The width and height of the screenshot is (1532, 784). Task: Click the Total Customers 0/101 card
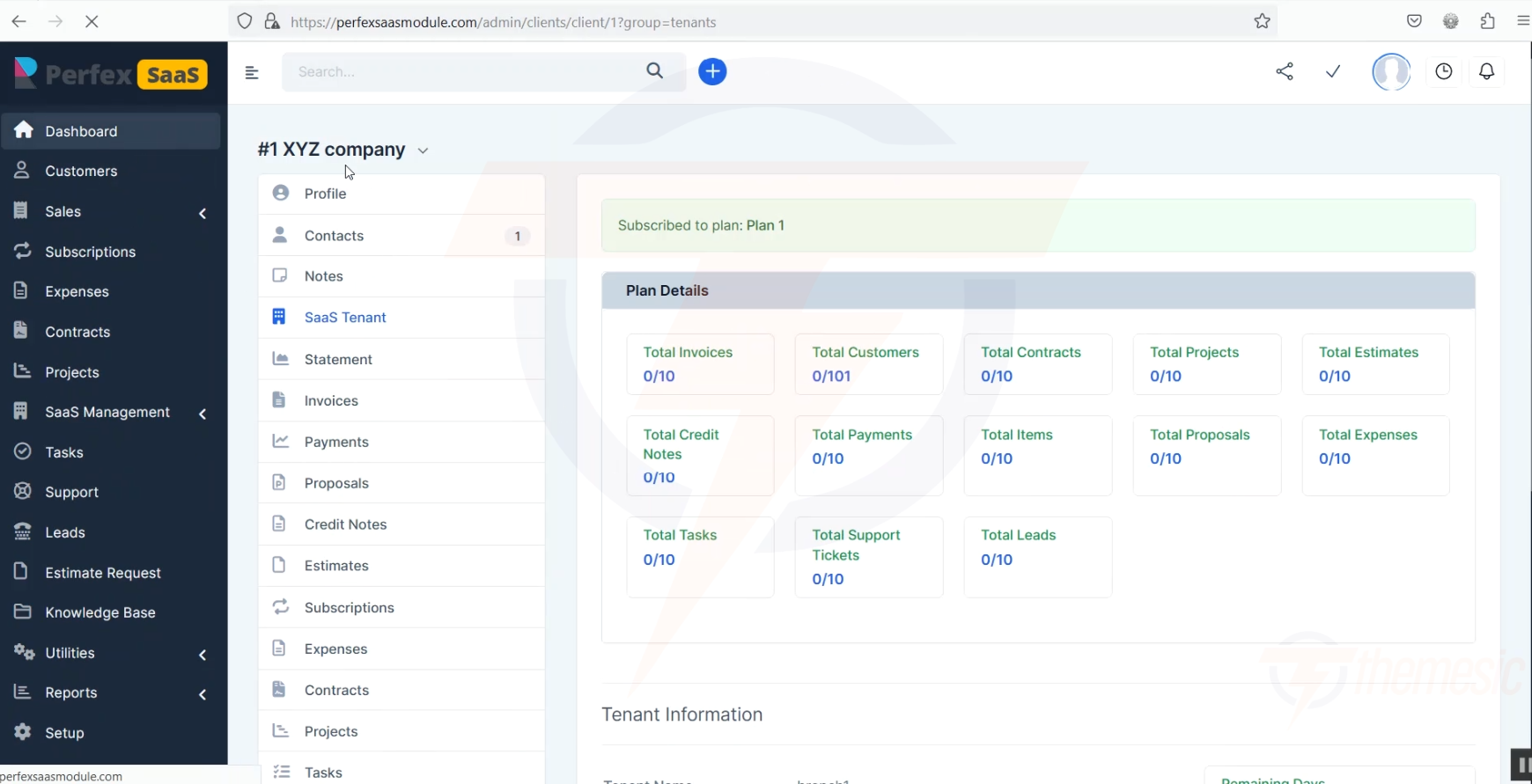[869, 363]
